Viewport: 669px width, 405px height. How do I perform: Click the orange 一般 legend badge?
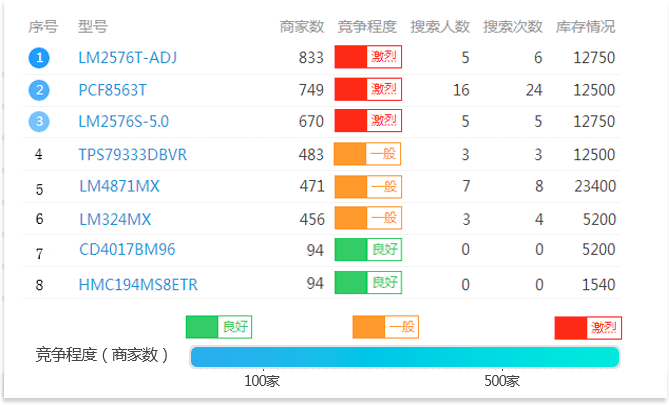click(385, 327)
